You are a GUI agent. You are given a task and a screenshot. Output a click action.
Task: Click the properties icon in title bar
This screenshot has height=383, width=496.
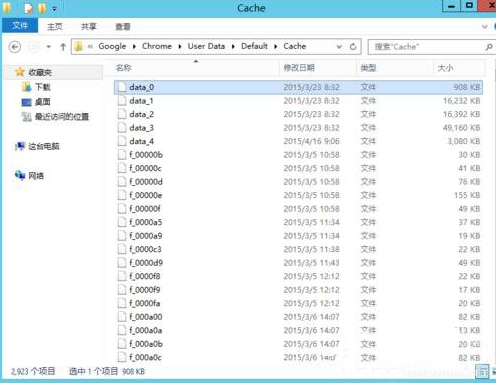tap(29, 9)
